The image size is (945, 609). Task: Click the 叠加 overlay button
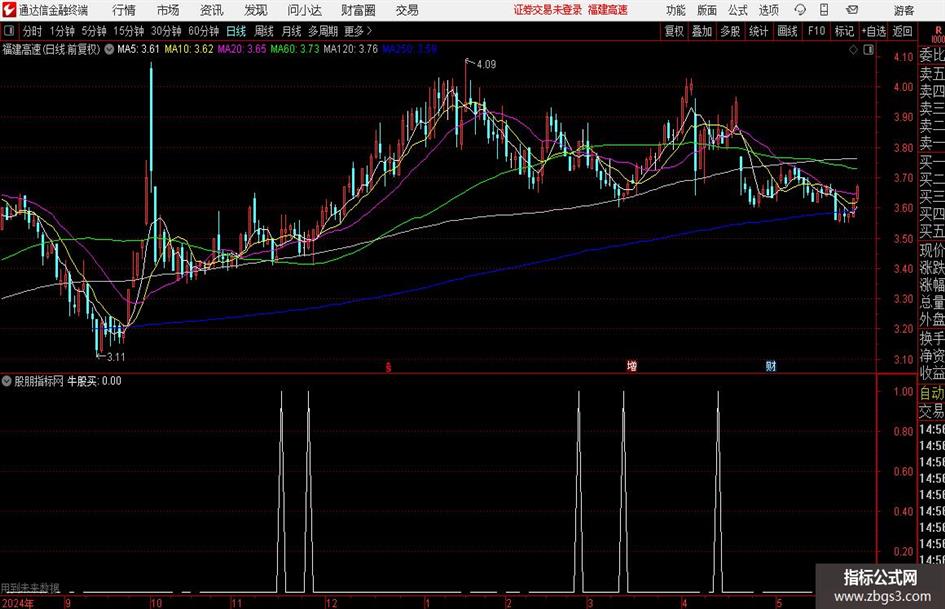702,31
